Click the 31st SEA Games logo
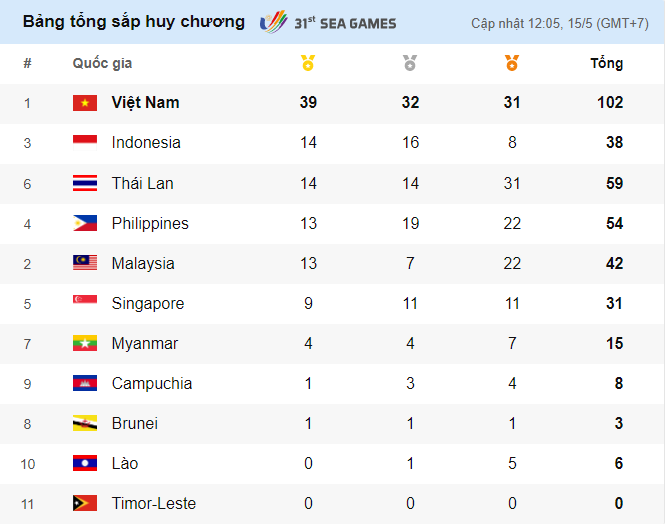This screenshot has height=524, width=665. [x=328, y=22]
